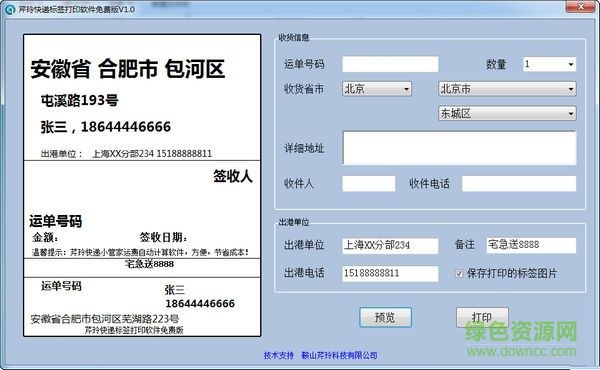Viewport: 600px width, 370px height.
Task: Open the 数量 quantity dropdown
Action: click(x=549, y=64)
